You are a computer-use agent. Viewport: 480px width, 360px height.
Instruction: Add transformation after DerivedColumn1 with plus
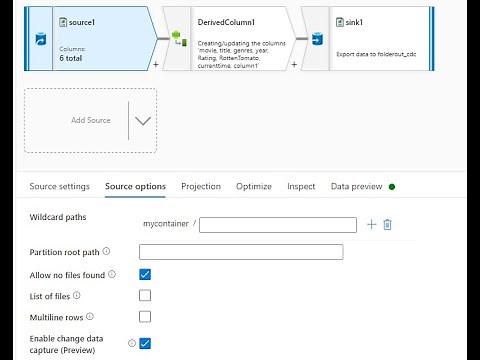click(294, 64)
